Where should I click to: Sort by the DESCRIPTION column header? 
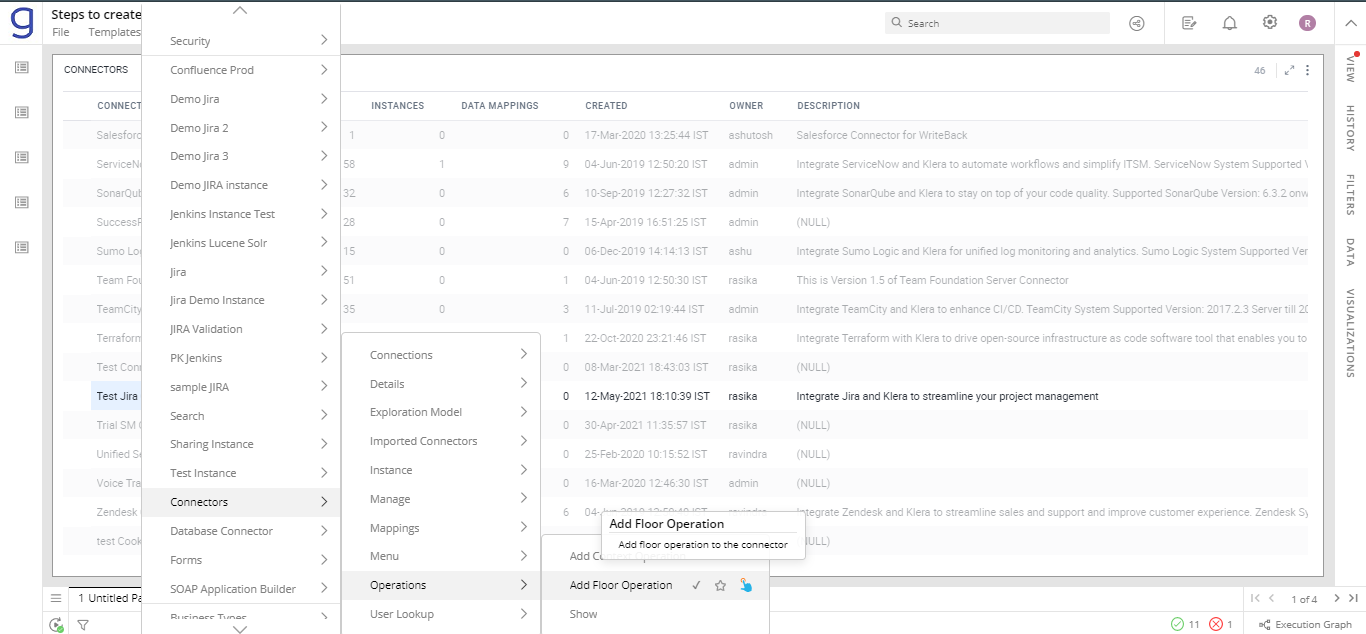point(828,105)
